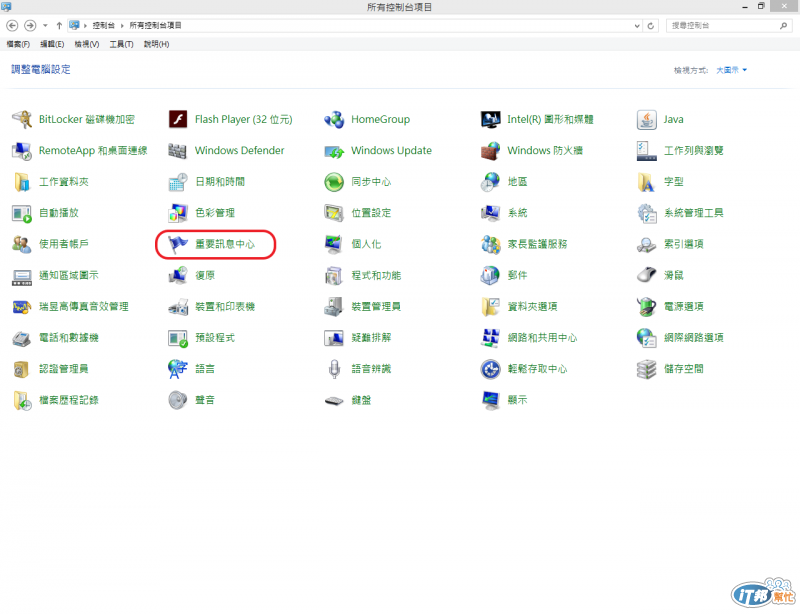Viewport: 800px width, 614px height.
Task: Open the 自動播放 icon
Action: click(x=22, y=213)
